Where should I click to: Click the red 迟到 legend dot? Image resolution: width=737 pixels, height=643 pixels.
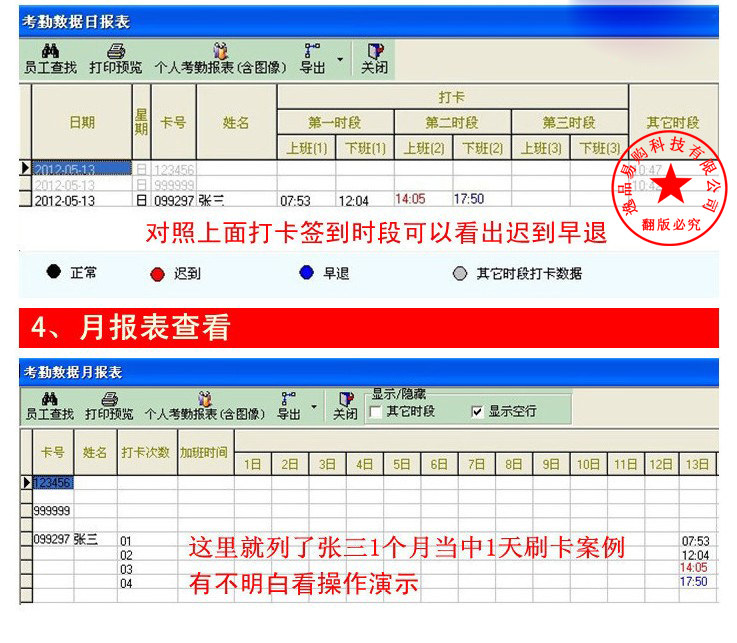click(x=157, y=274)
